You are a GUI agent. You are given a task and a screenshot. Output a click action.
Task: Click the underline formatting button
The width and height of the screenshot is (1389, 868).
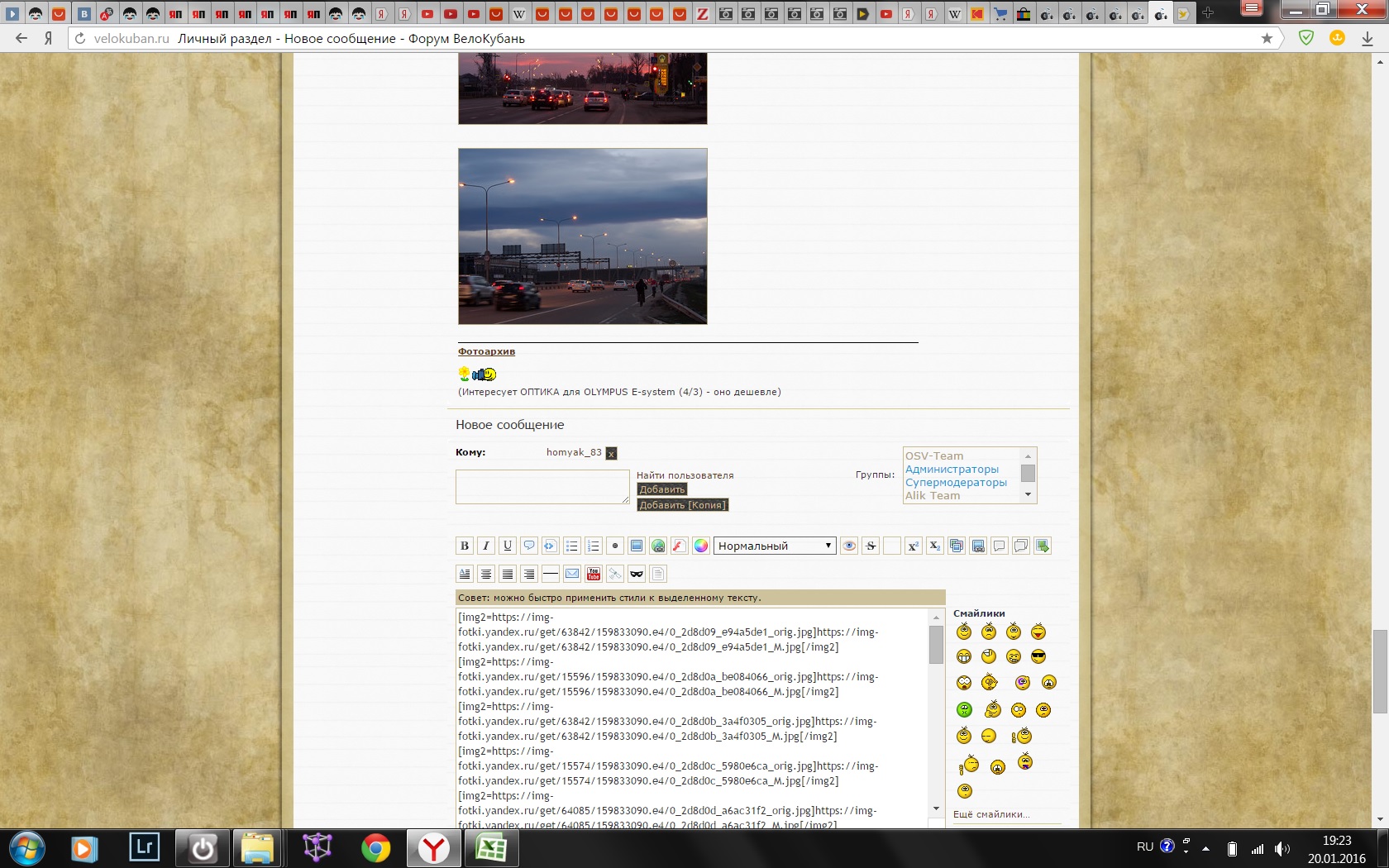(x=508, y=546)
